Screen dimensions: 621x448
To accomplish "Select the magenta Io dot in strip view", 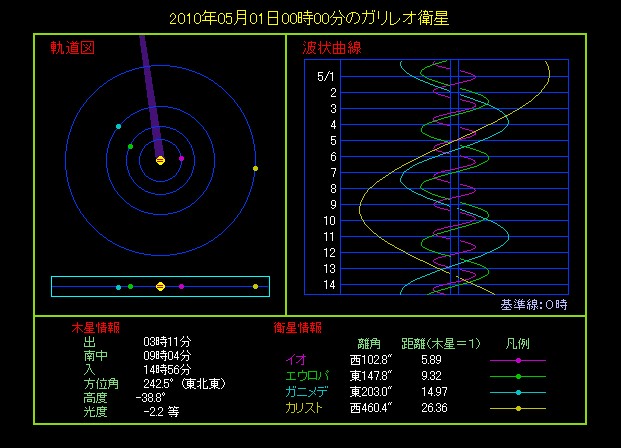I will point(181,287).
